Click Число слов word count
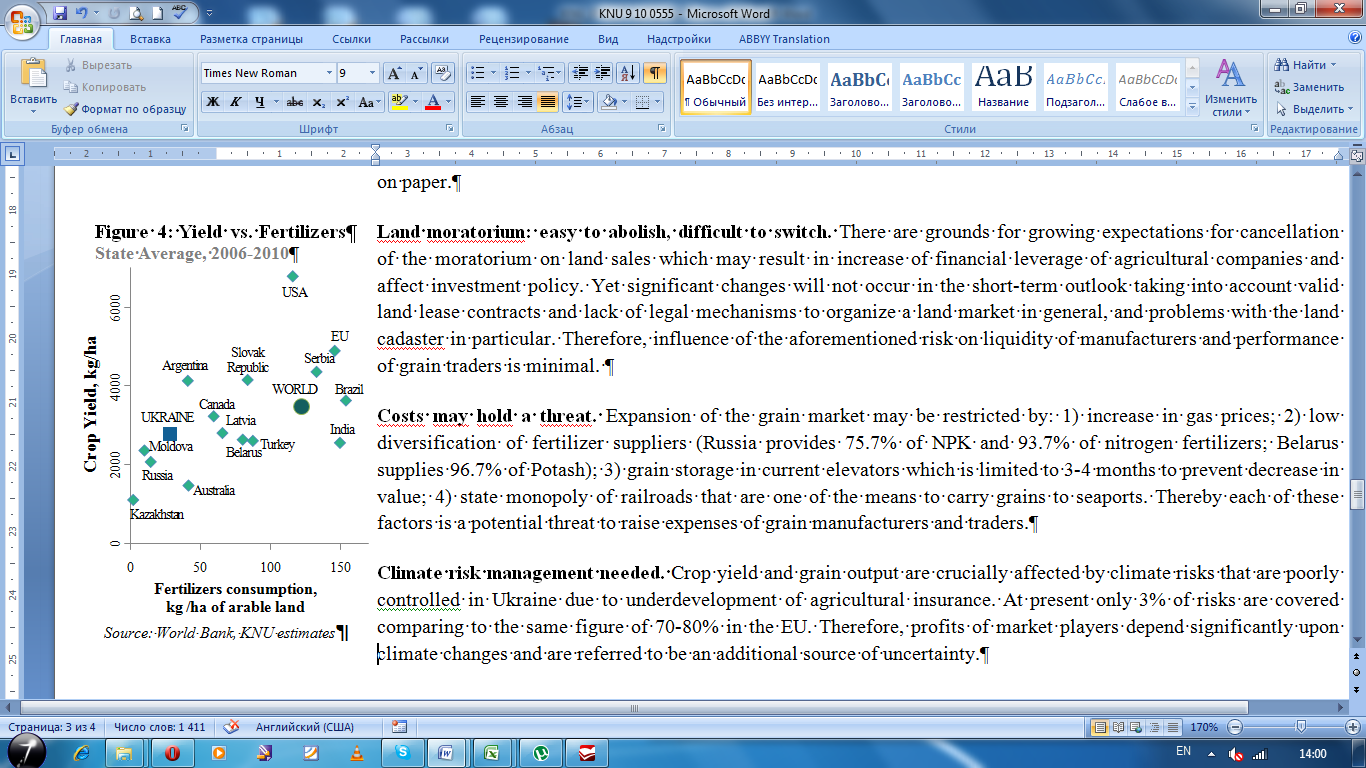Viewport: 1366px width, 768px height. click(160, 727)
